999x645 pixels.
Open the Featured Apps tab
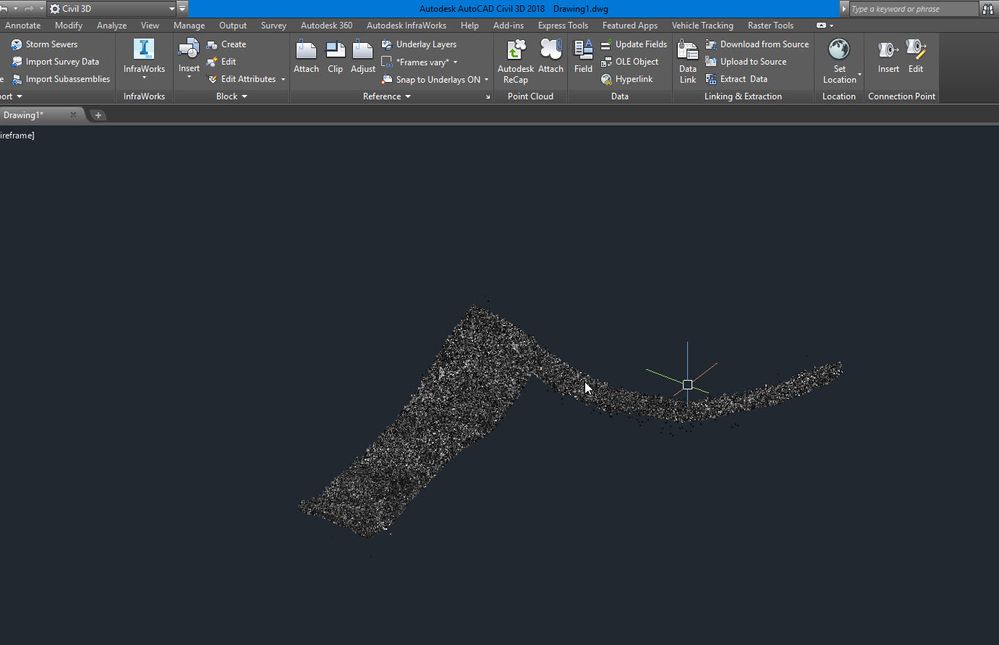click(629, 25)
